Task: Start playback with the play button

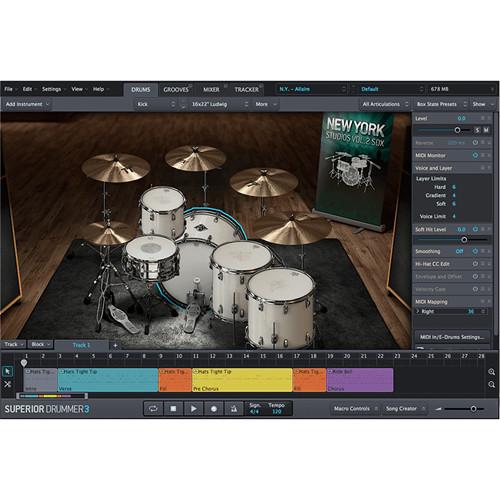Action: [x=193, y=409]
